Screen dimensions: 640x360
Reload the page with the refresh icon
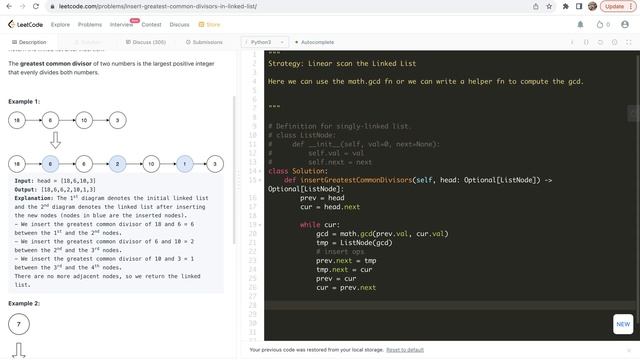[x=36, y=6]
